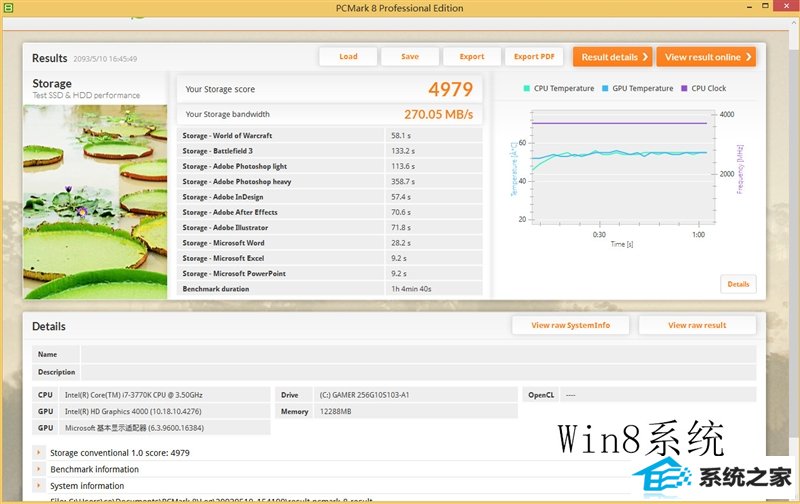Select Storage - Adobe Illustrator row
Viewport: 800px width, 504px height.
(x=330, y=228)
